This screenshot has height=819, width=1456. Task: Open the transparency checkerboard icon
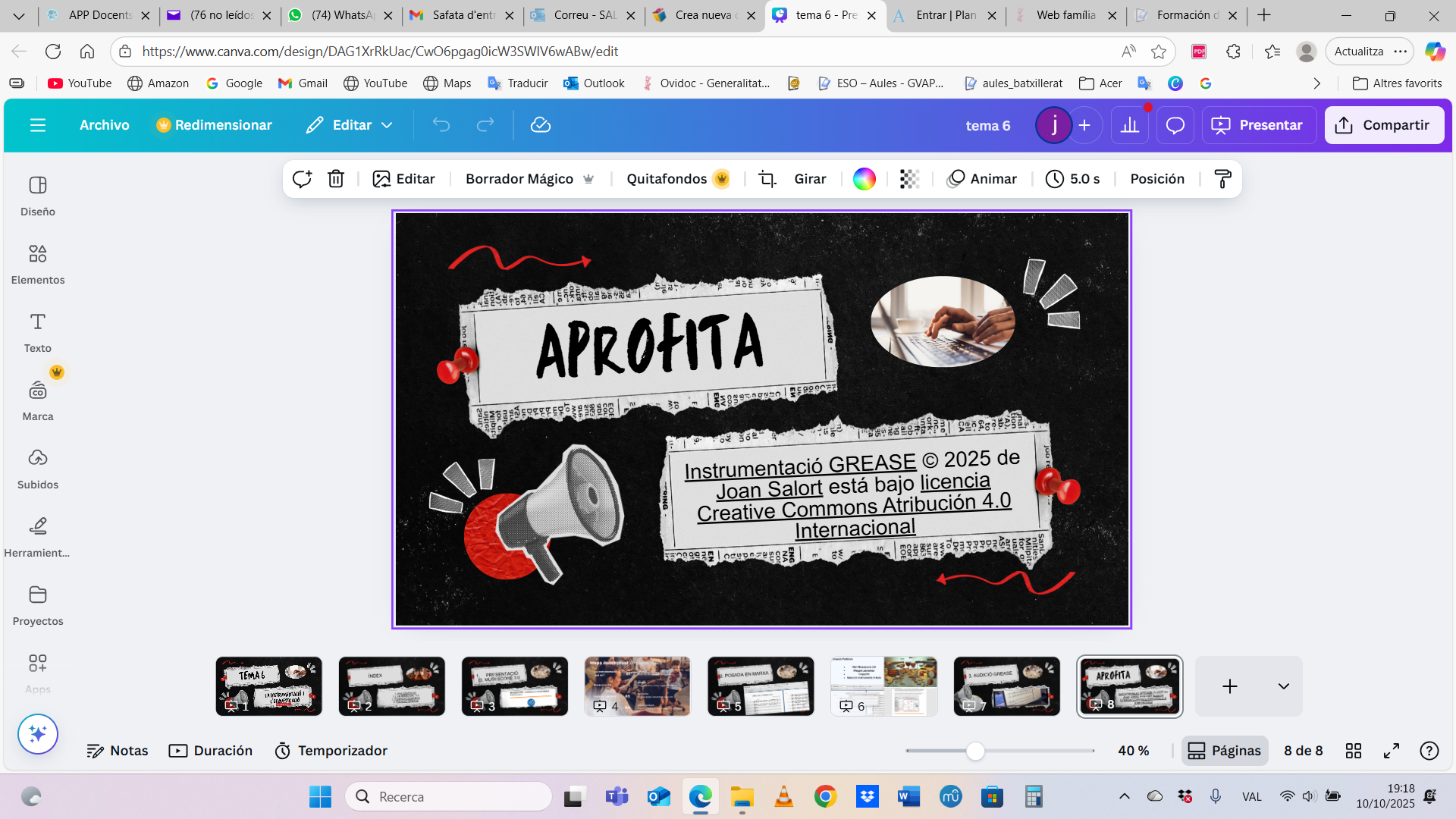click(909, 179)
